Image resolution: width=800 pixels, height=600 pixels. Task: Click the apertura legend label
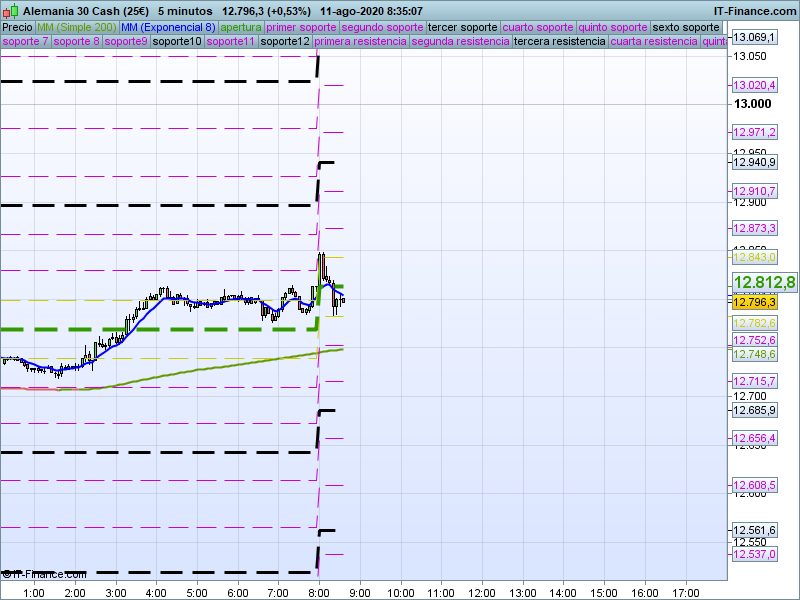coord(241,27)
